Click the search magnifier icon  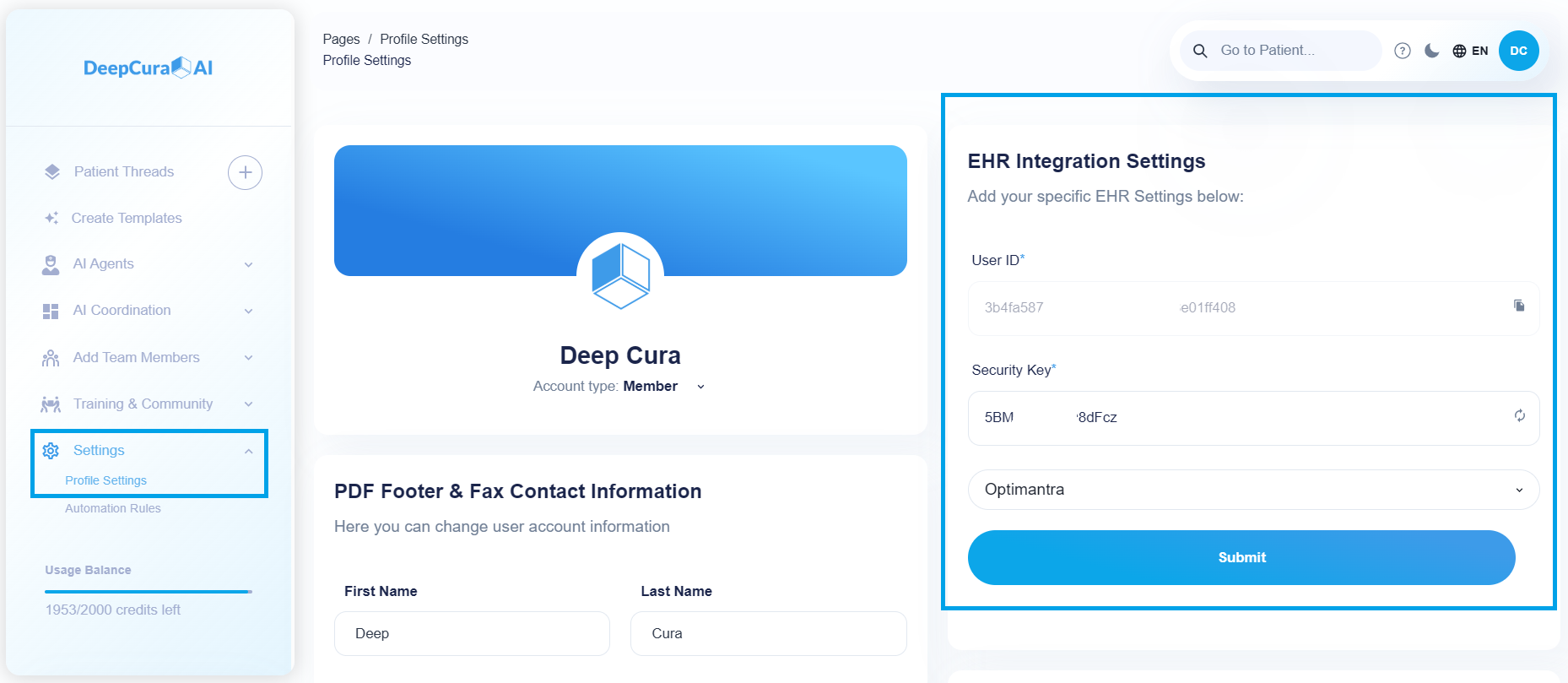click(1200, 51)
